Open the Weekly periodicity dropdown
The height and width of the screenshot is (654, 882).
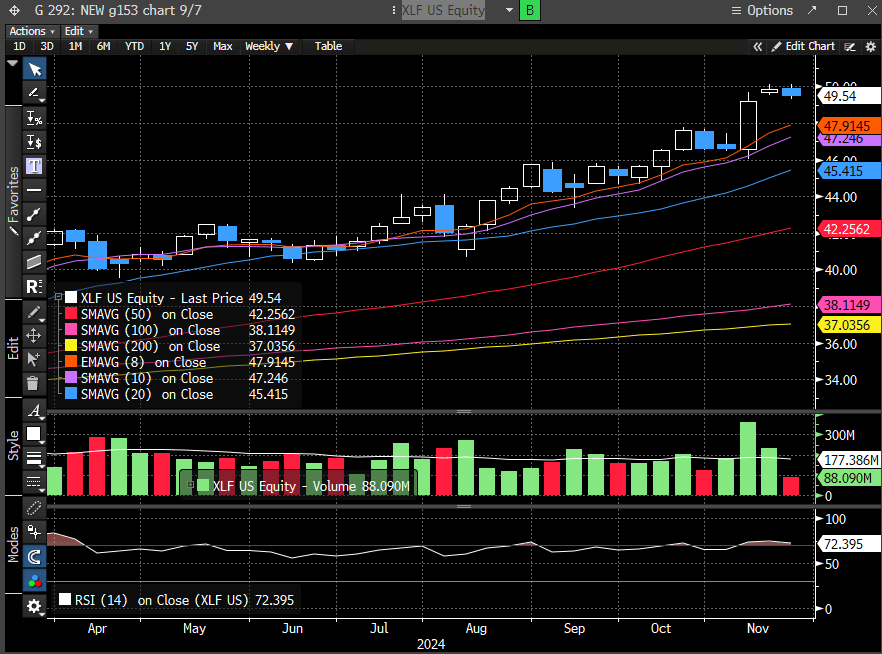click(x=269, y=46)
